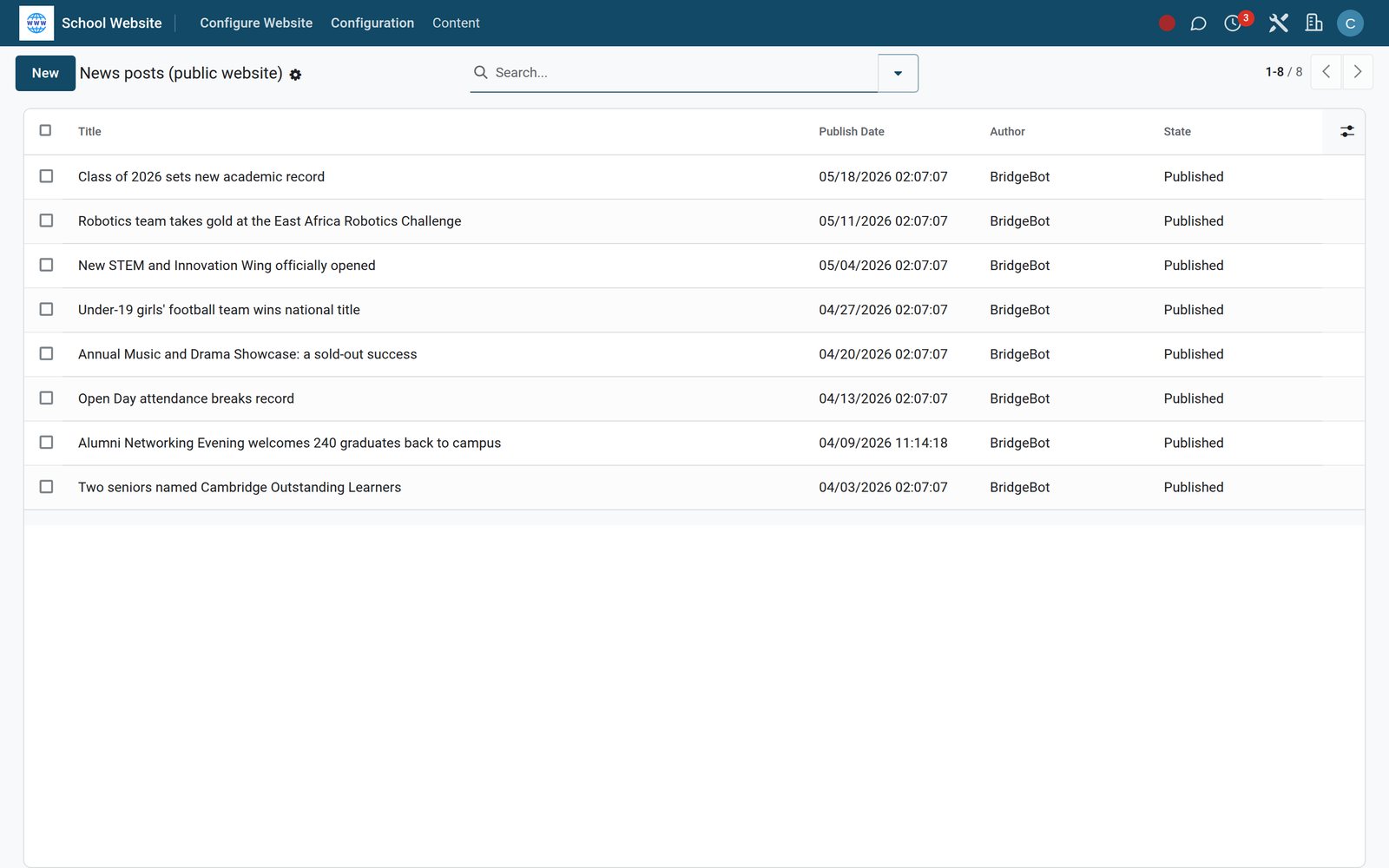Viewport: 1389px width, 868px height.
Task: Click the red recording status indicator
Action: 1167,23
